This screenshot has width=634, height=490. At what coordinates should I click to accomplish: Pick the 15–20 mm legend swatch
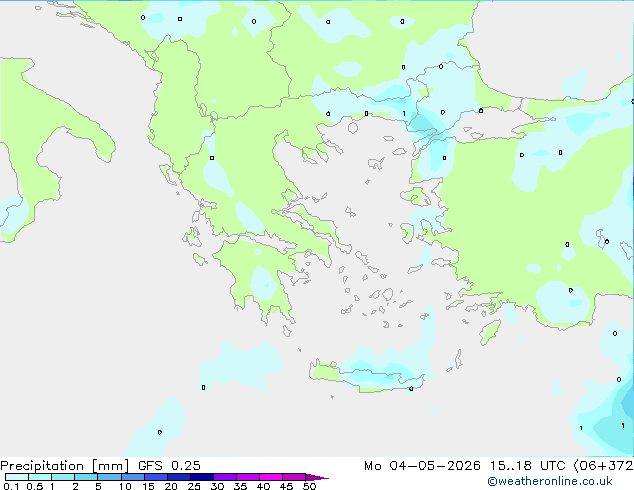click(155, 477)
